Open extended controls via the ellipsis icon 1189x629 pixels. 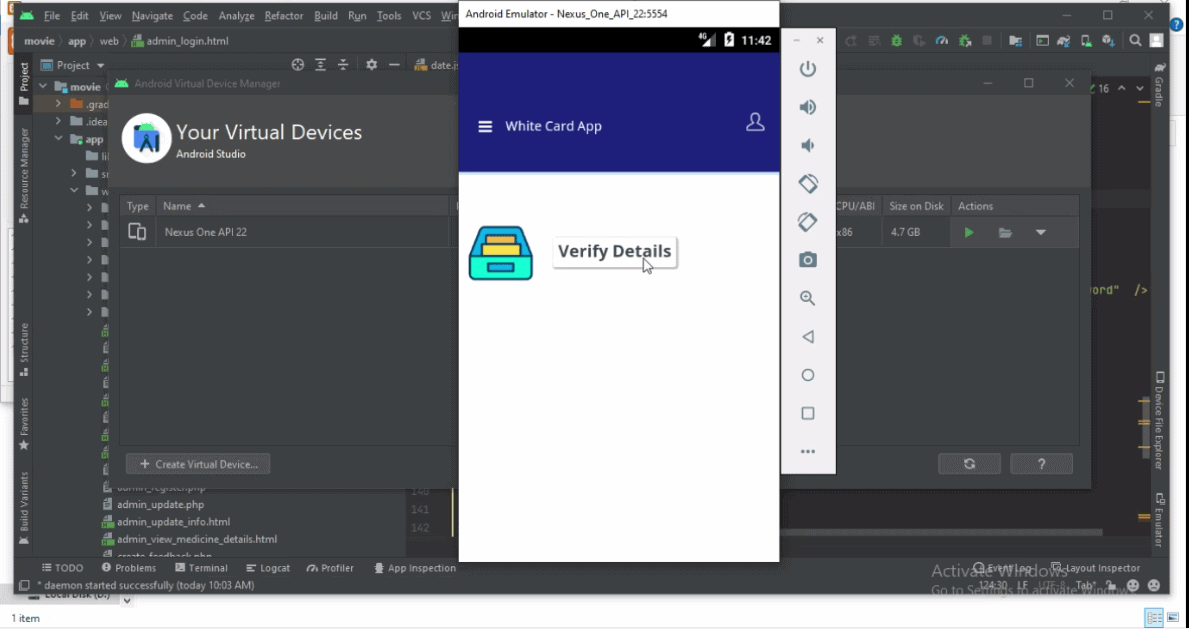click(808, 451)
